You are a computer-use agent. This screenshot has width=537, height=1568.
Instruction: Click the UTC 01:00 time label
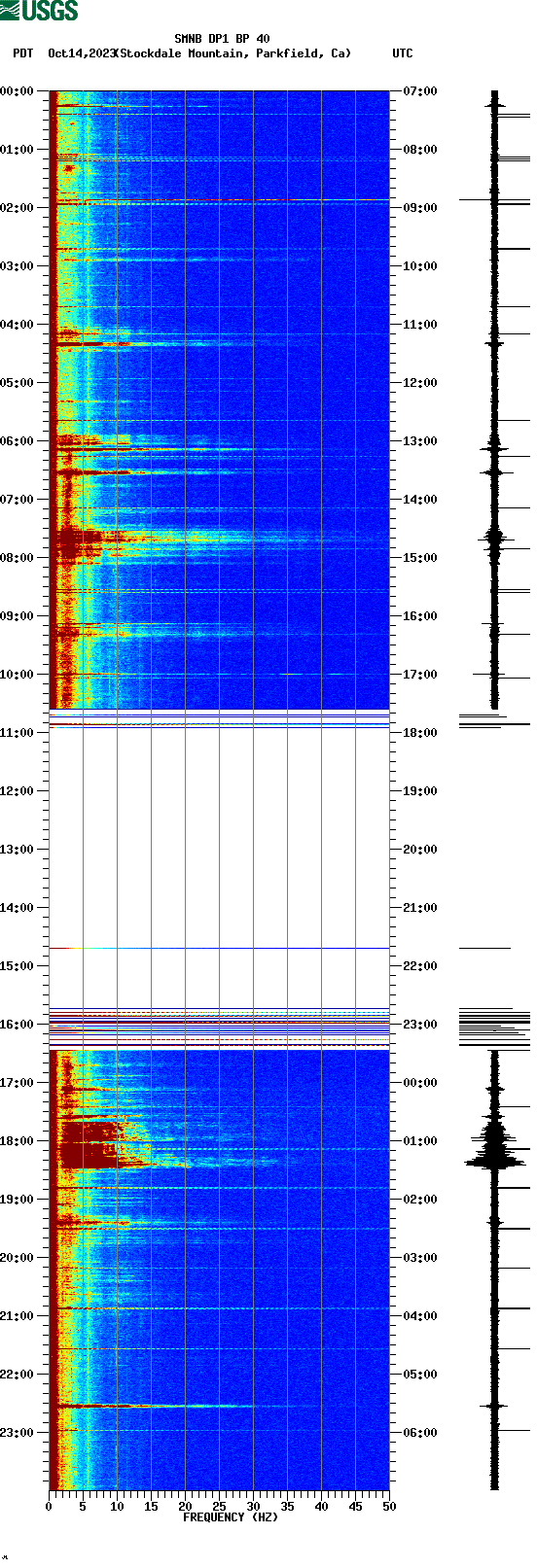(x=420, y=1141)
